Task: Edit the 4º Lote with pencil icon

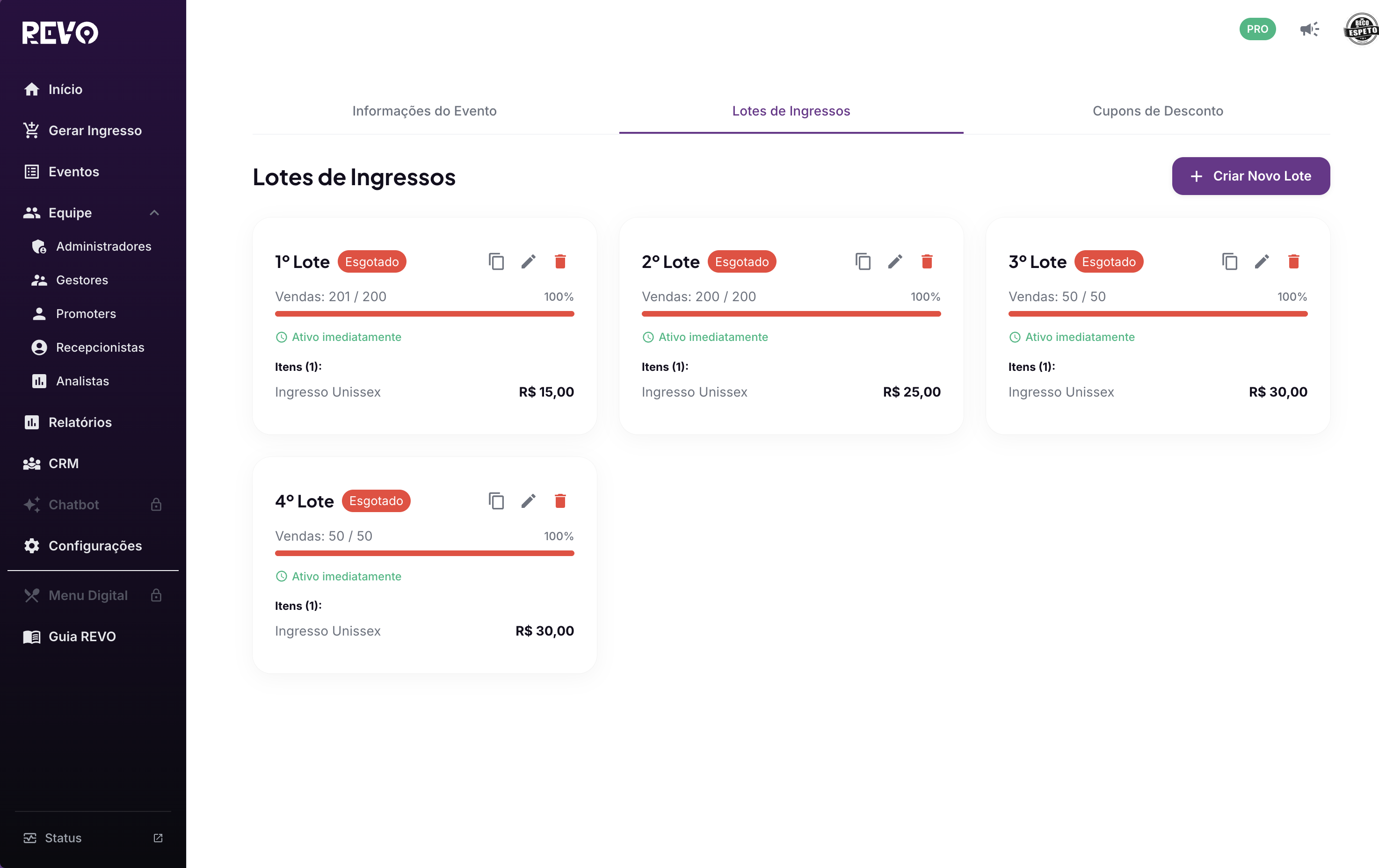Action: (529, 501)
